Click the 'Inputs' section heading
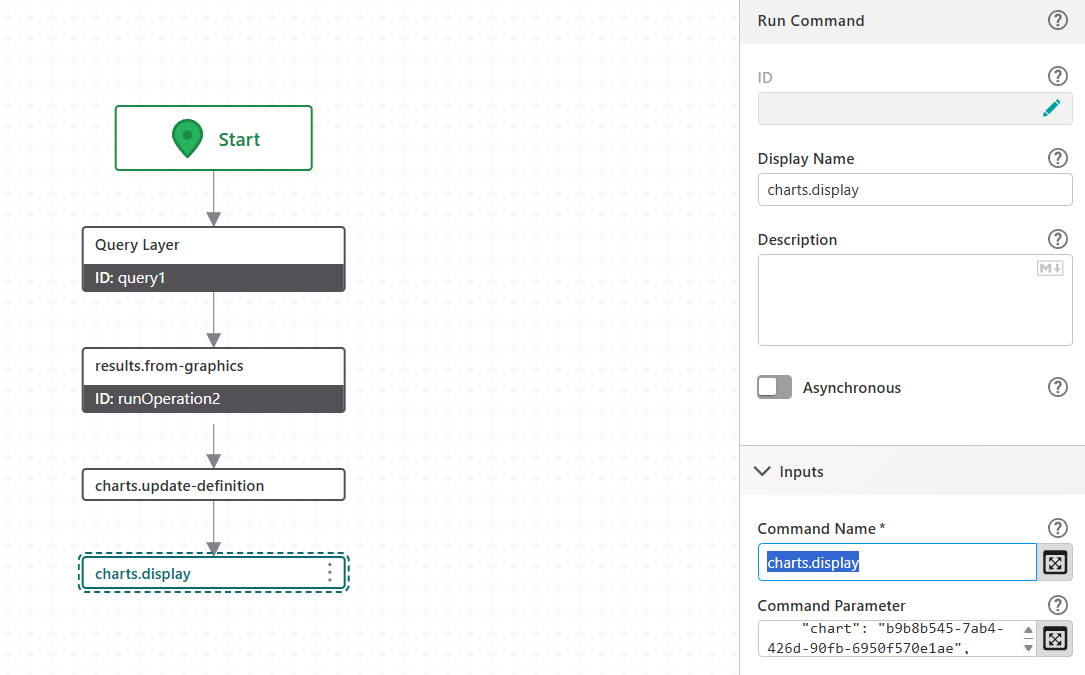Screen dimensions: 1085x675 point(801,471)
